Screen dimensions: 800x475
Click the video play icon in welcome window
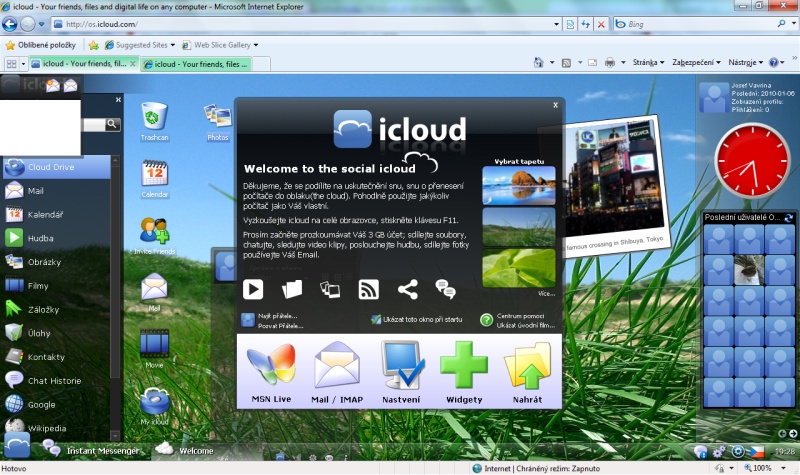point(253,289)
